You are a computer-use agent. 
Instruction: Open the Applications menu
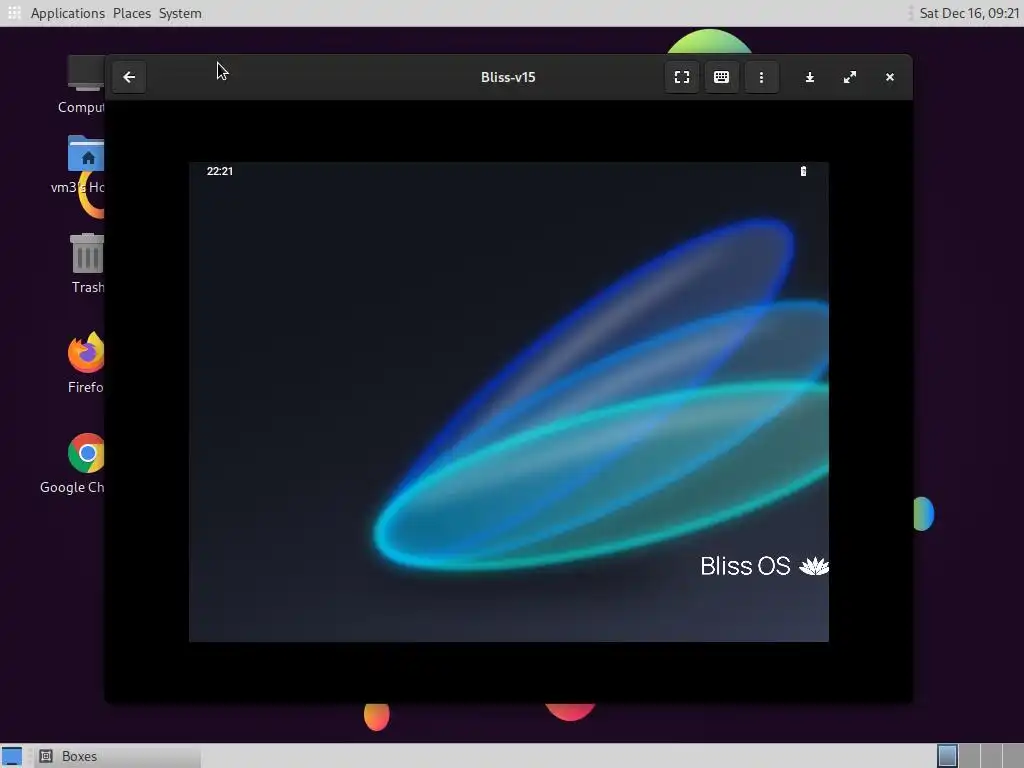point(67,13)
